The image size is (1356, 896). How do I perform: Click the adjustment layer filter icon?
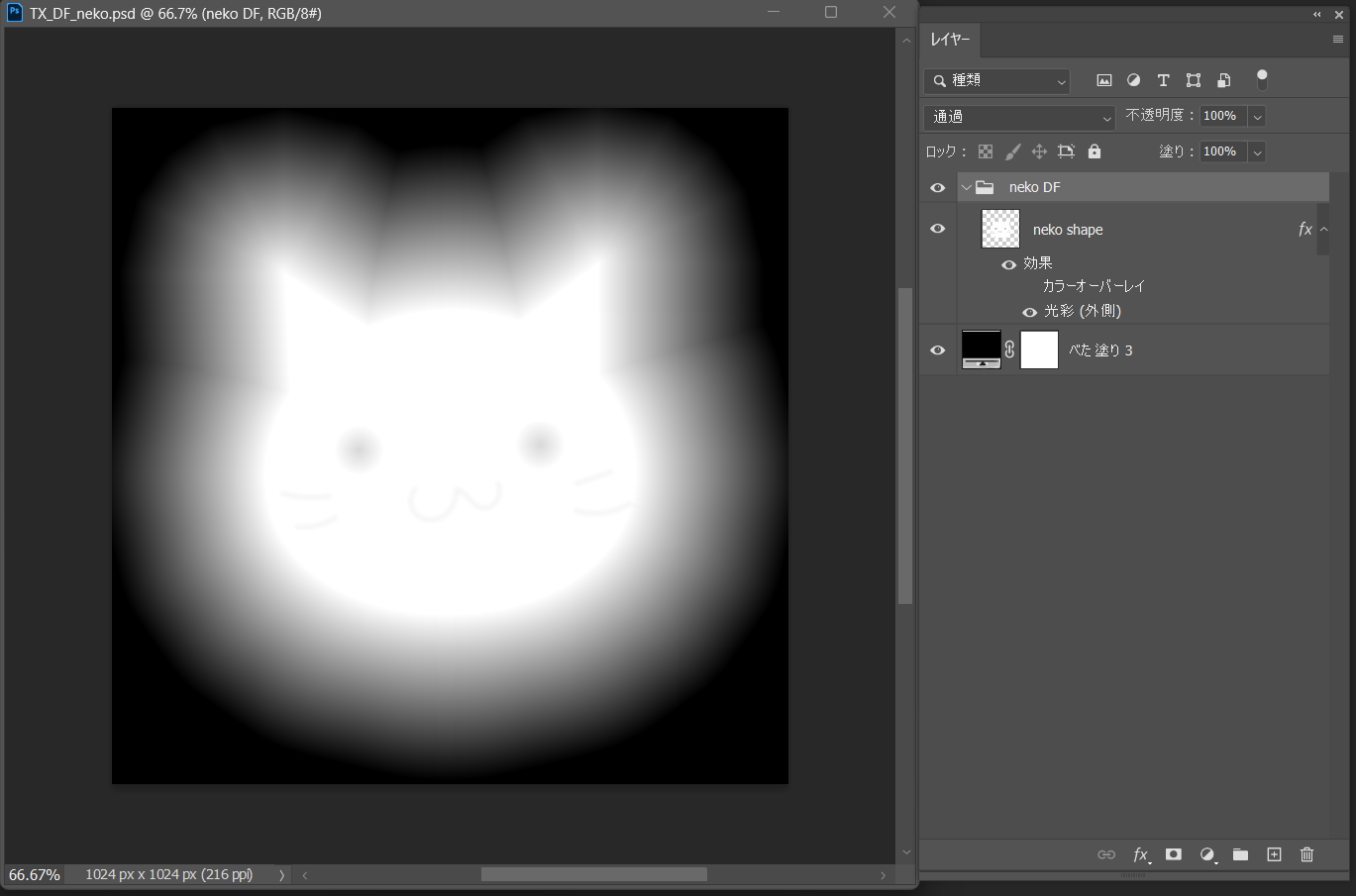(1133, 80)
